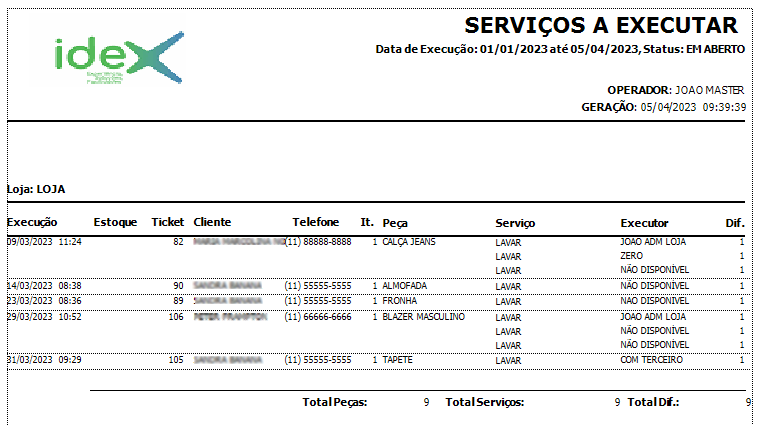Click ticket number 90
Image resolution: width=762 pixels, height=425 pixels.
178,286
